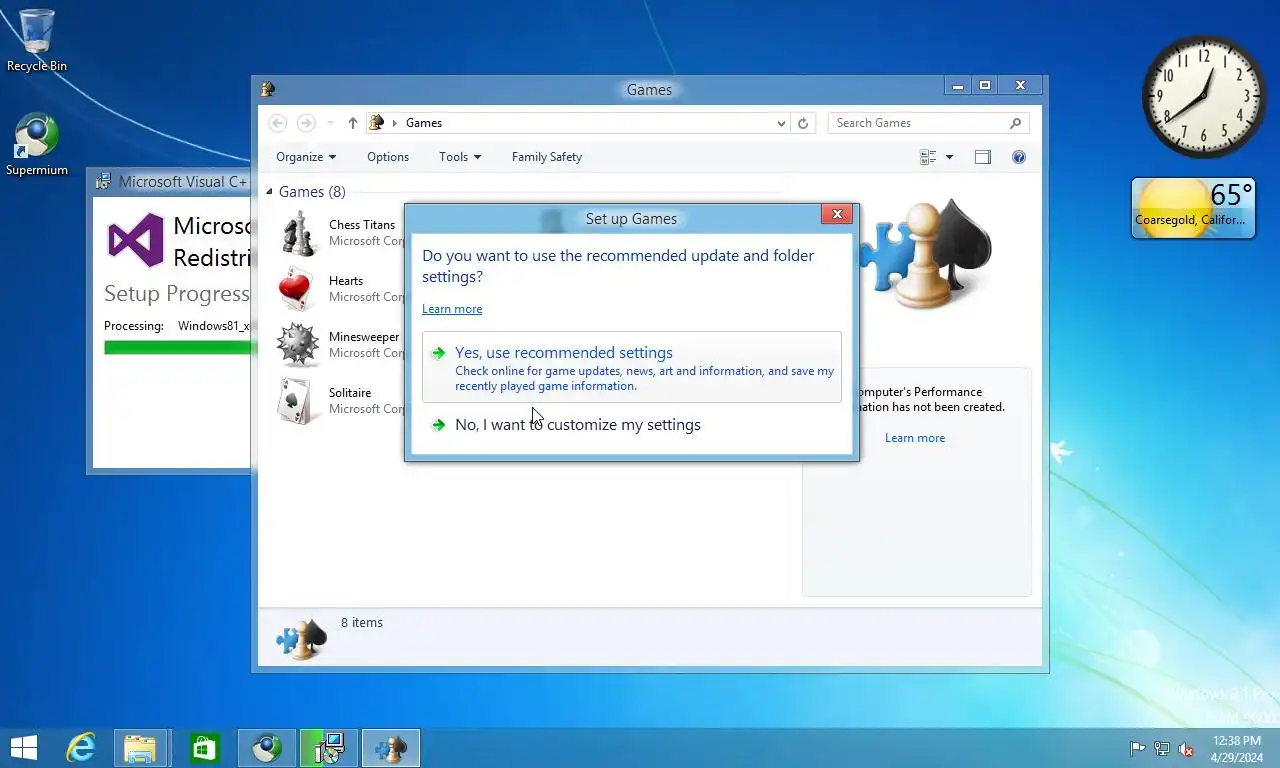The image size is (1280, 768).
Task: Go up one level in Games window
Action: point(352,123)
